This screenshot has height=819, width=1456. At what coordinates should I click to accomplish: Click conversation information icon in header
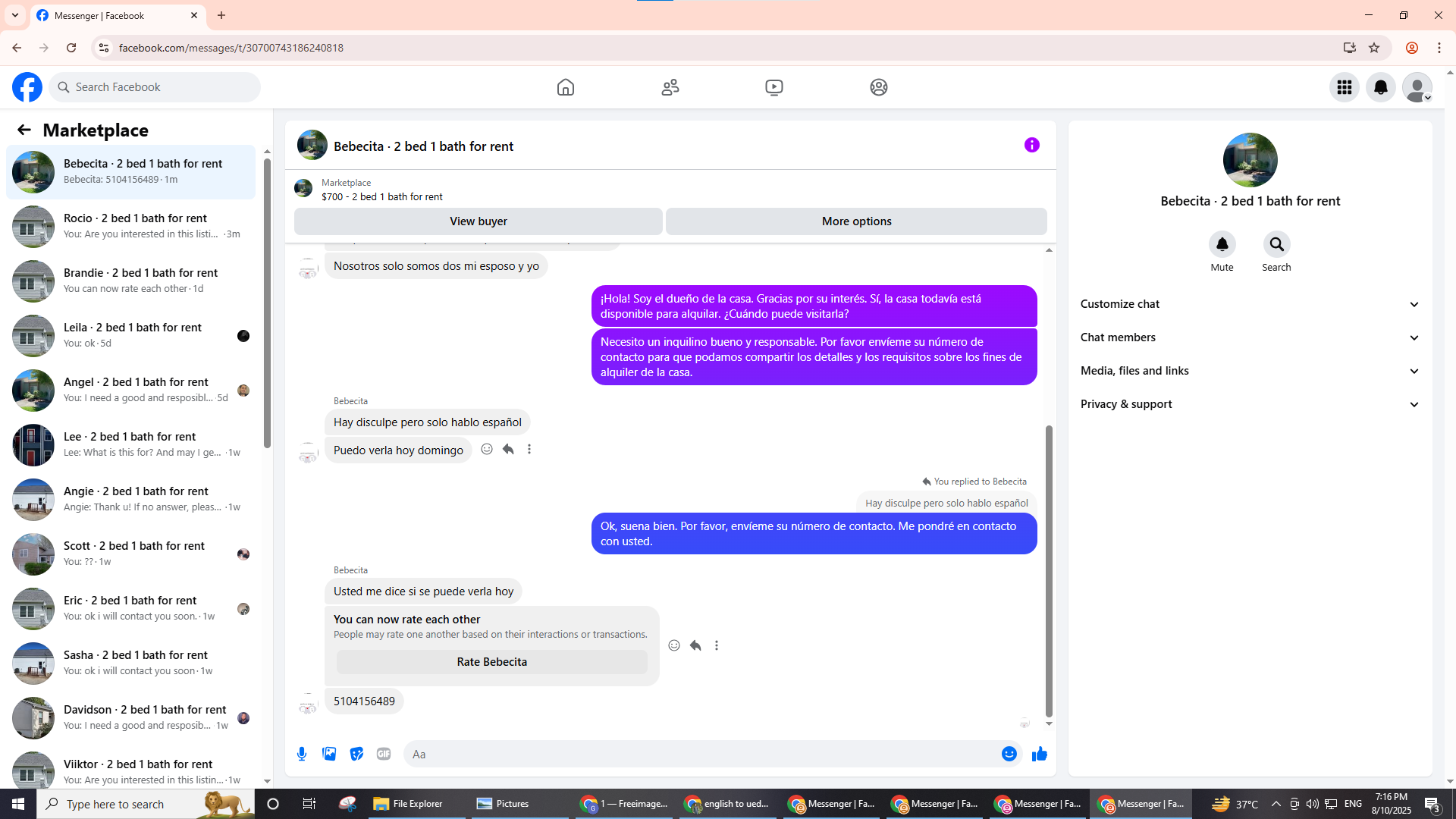(x=1031, y=145)
